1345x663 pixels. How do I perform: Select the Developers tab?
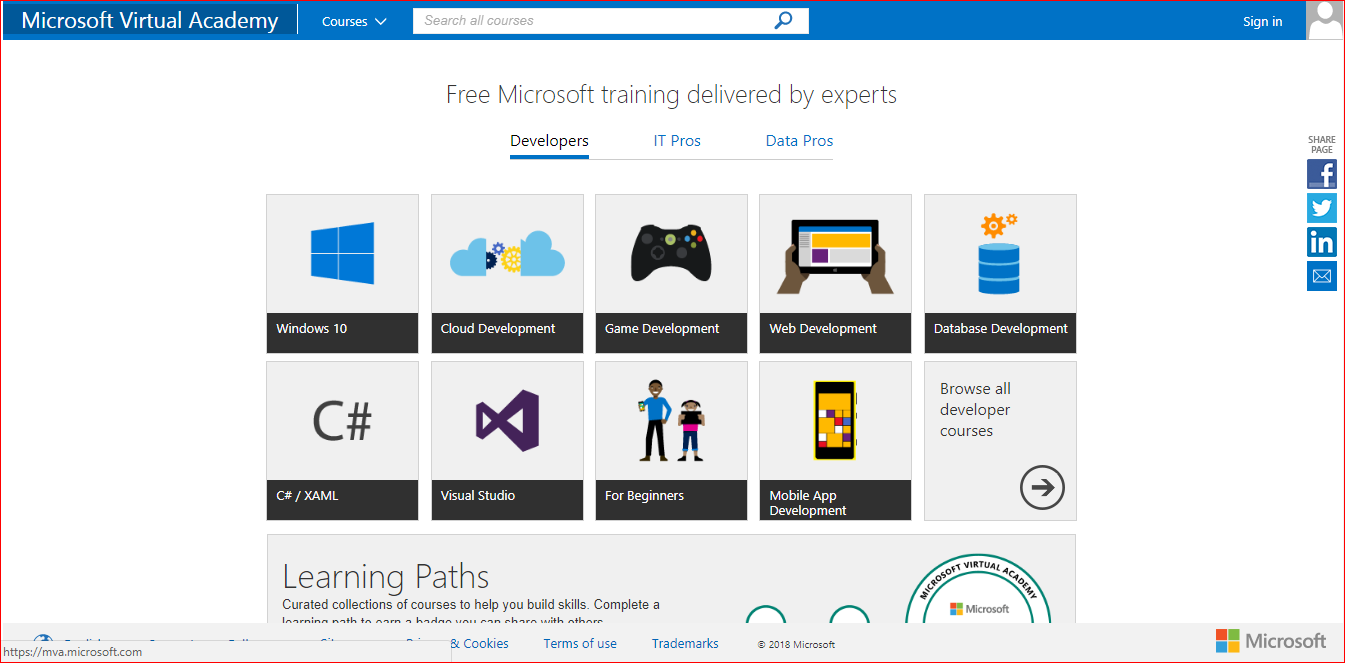549,141
